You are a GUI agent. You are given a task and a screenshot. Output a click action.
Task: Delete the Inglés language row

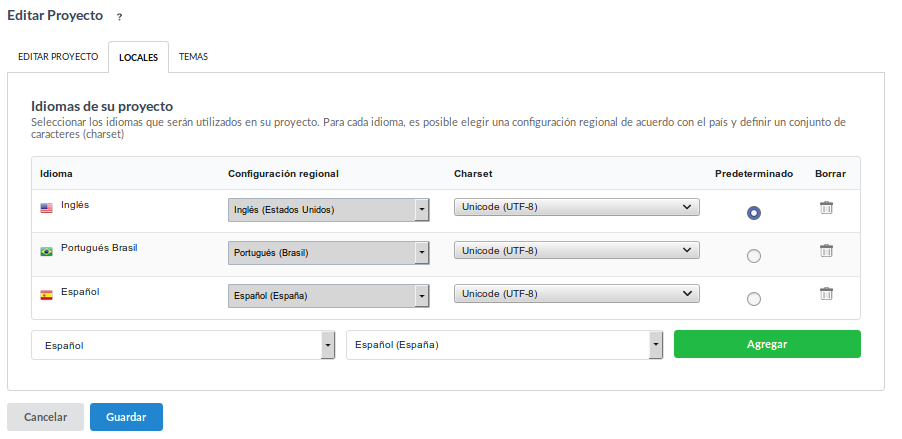click(826, 208)
